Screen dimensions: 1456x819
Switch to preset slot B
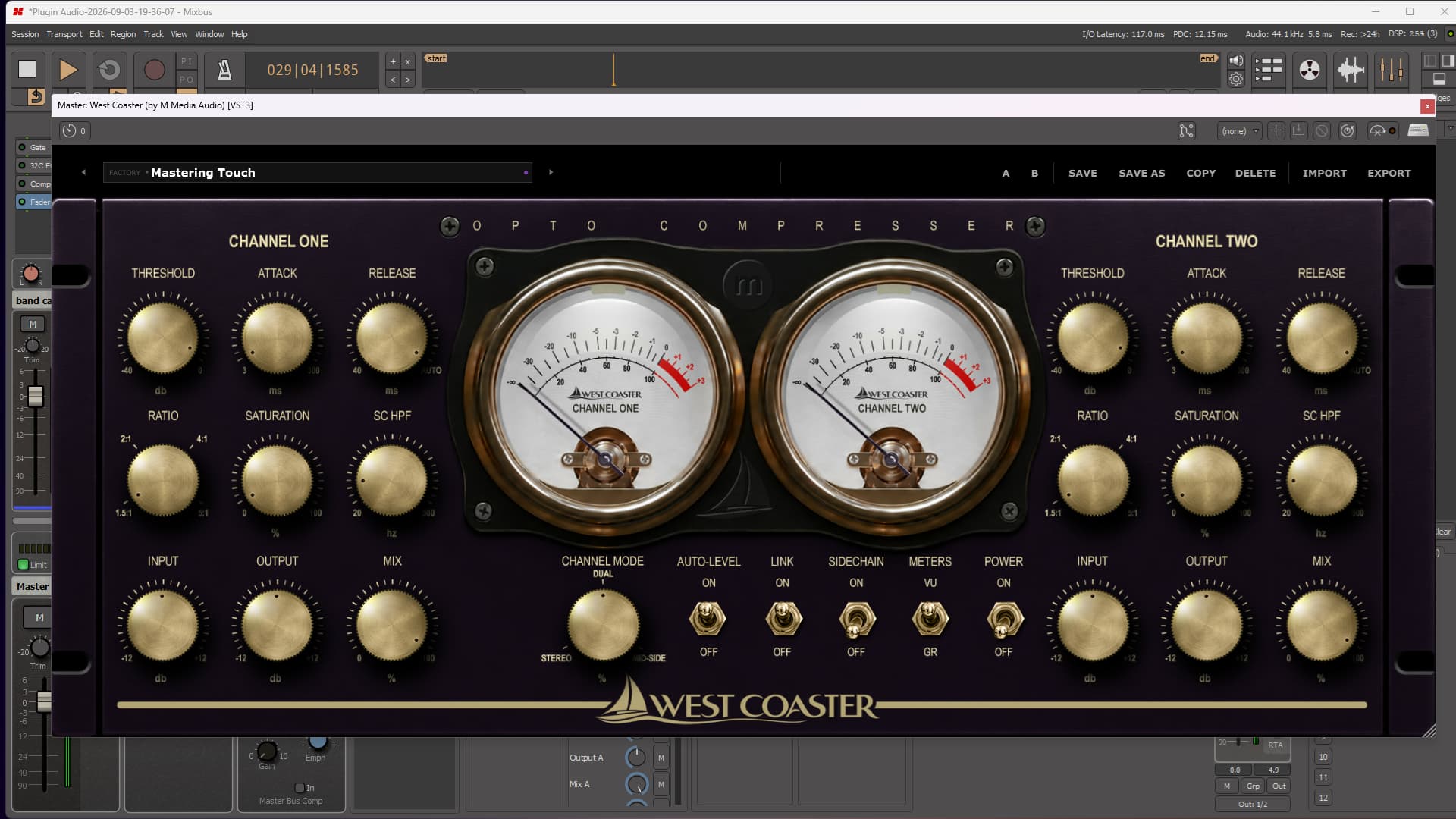coord(1034,173)
